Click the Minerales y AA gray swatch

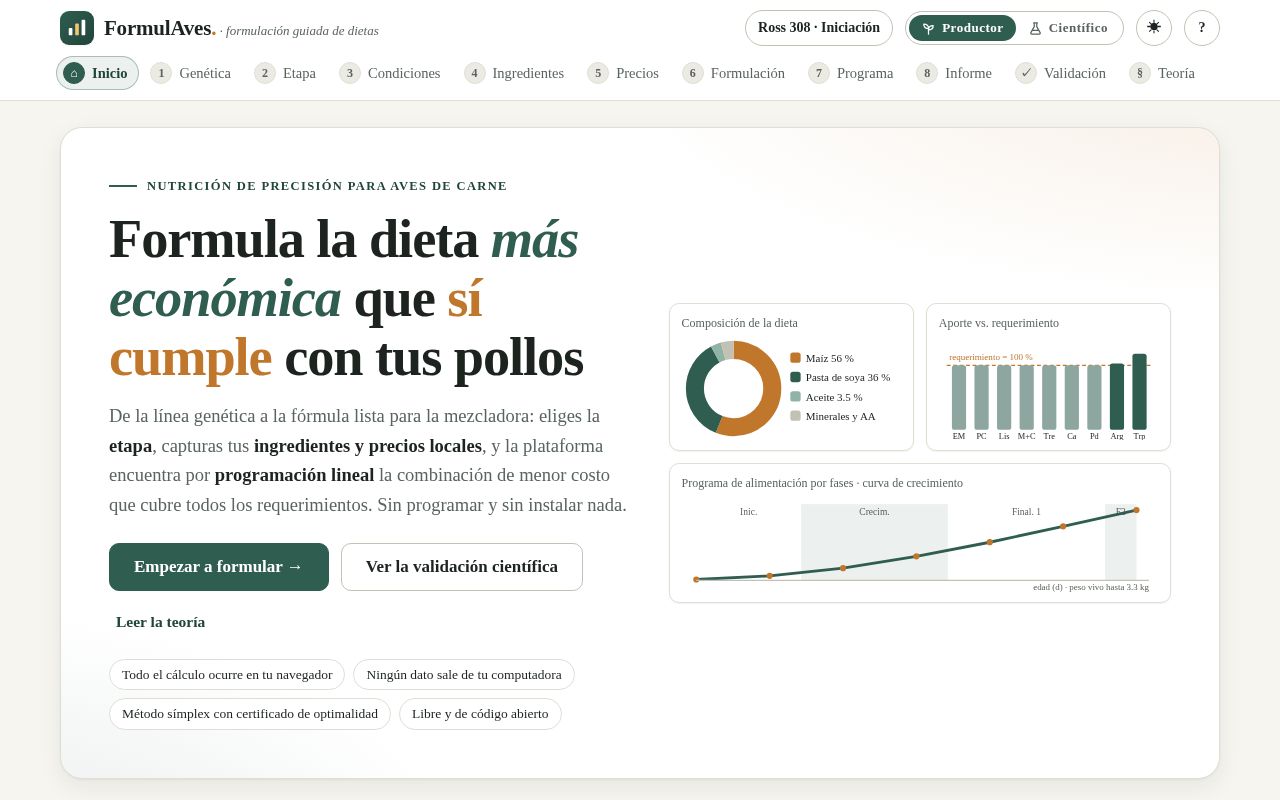(795, 416)
